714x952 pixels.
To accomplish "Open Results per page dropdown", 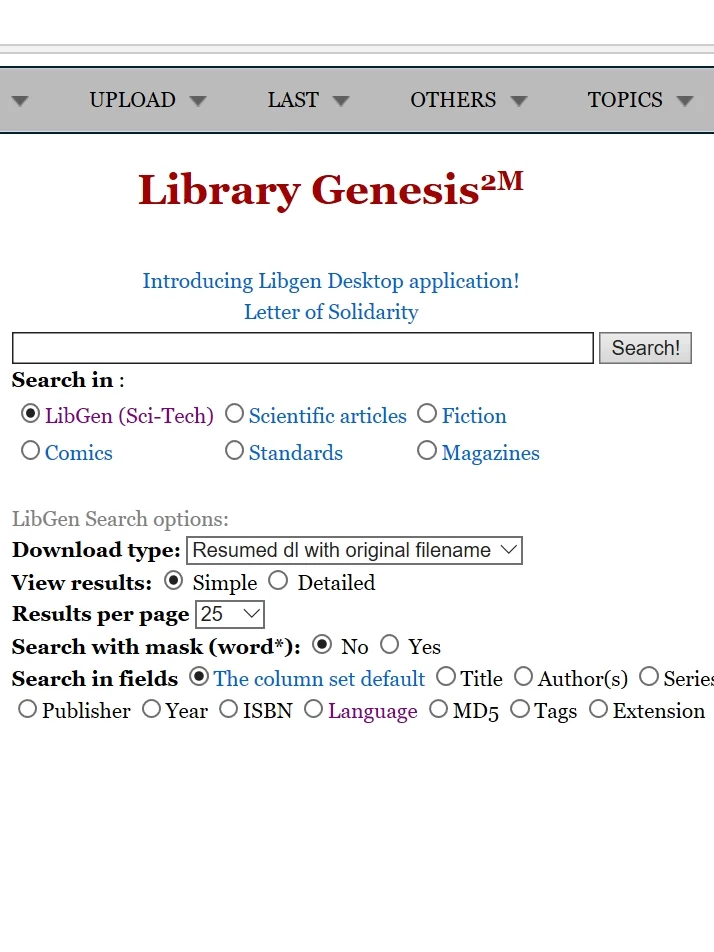I will [230, 614].
